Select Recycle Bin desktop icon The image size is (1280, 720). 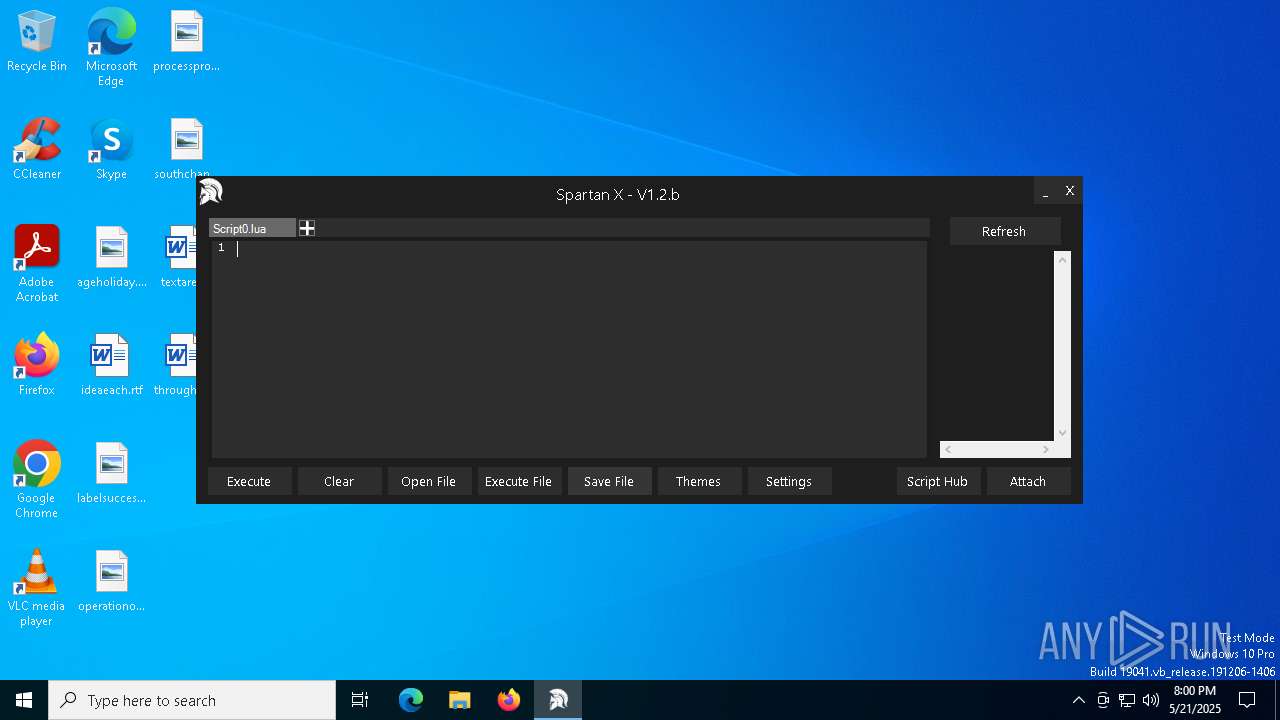tap(37, 42)
